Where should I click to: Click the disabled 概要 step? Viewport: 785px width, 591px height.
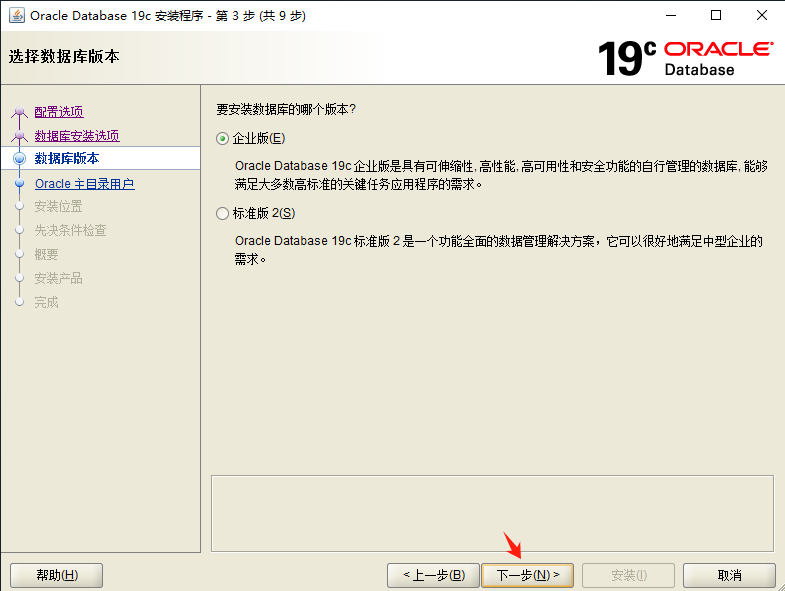46,254
